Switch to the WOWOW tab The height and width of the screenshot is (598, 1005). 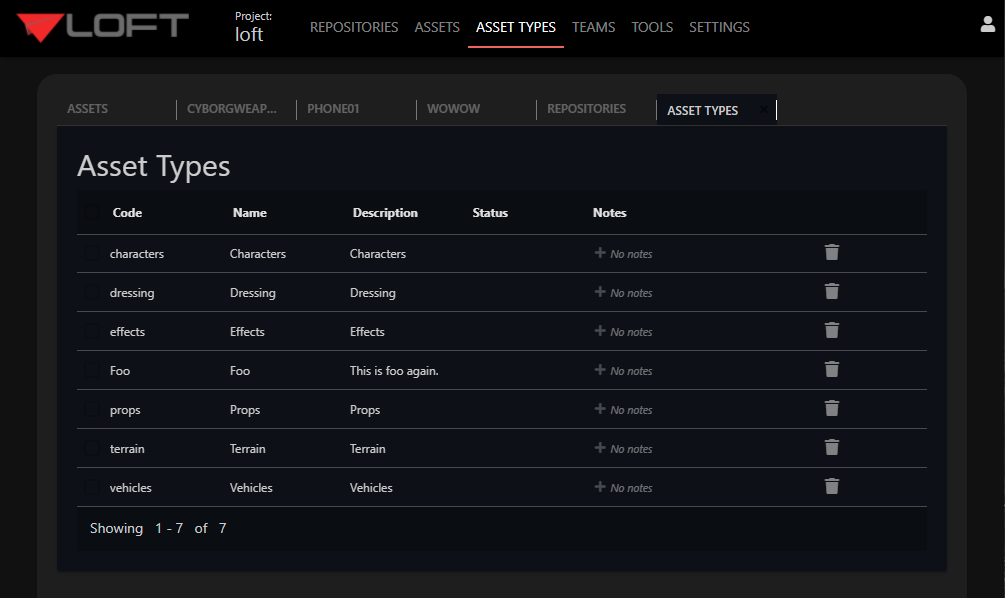[x=453, y=108]
